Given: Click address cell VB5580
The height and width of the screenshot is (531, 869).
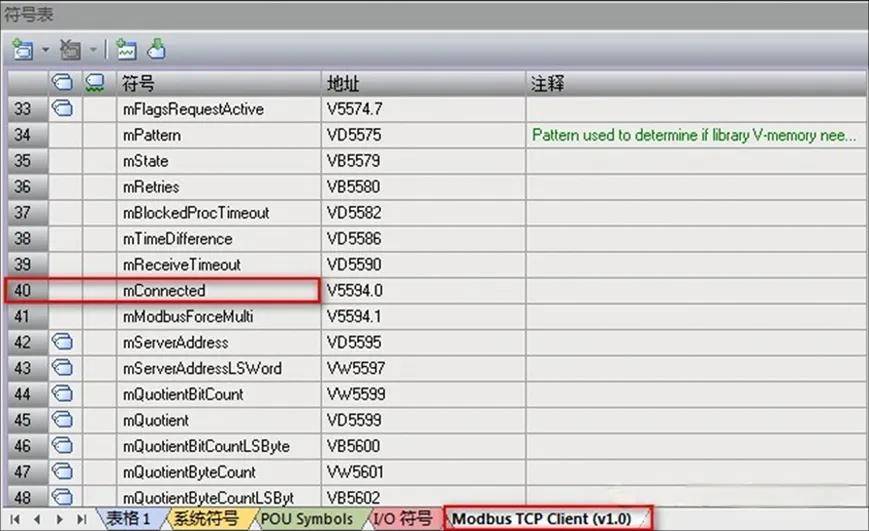Looking at the screenshot, I should click(x=423, y=187).
